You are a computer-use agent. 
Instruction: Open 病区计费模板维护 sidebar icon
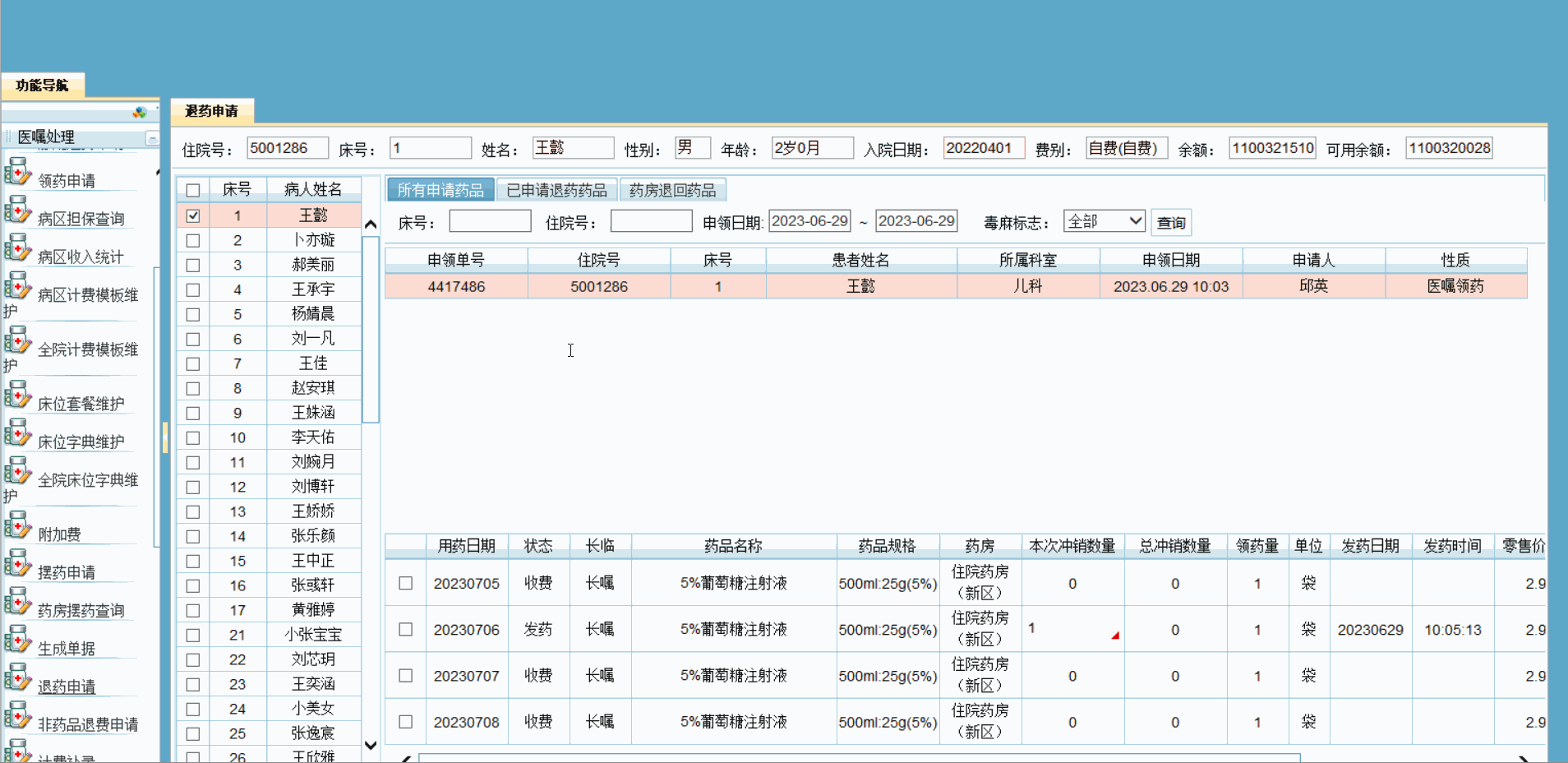click(x=17, y=287)
